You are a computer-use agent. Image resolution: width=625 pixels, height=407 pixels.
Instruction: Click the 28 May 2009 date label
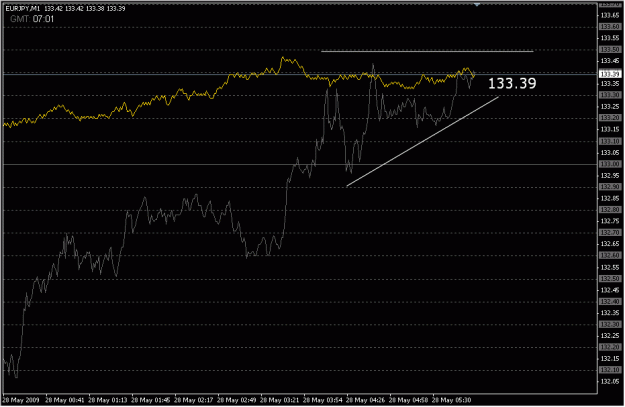[x=19, y=400]
